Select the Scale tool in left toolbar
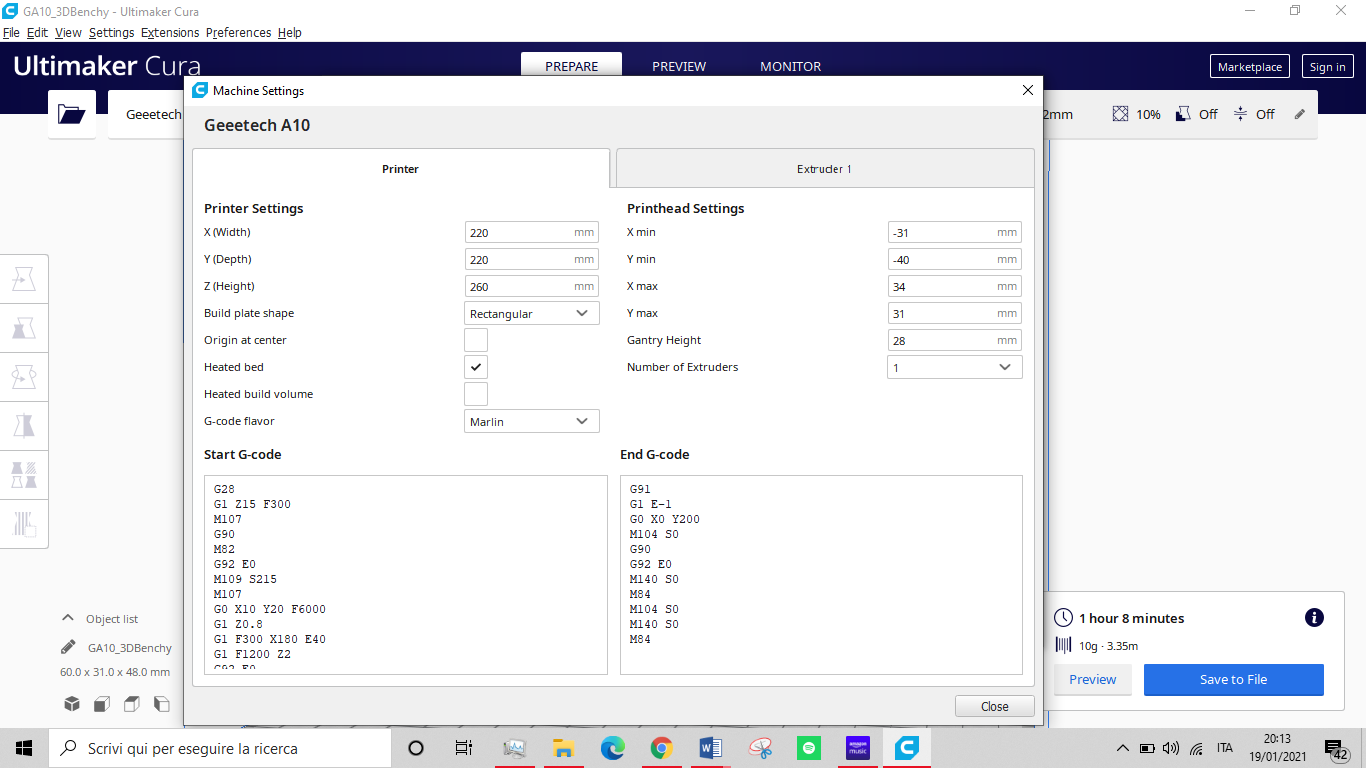Image resolution: width=1366 pixels, height=768 pixels. tap(24, 329)
